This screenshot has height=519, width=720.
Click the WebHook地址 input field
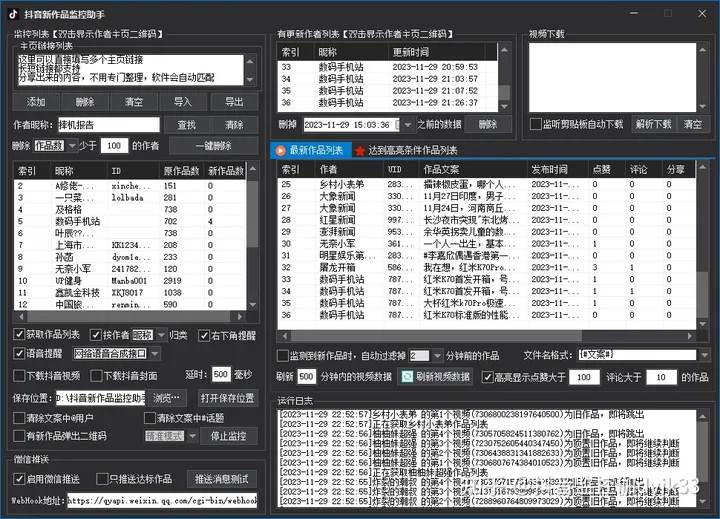tap(162, 500)
